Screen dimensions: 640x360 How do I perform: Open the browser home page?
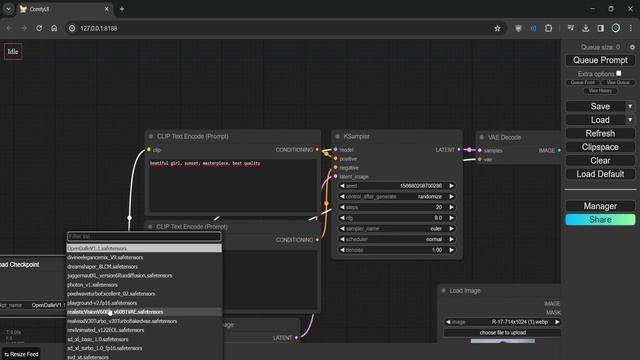pos(54,28)
